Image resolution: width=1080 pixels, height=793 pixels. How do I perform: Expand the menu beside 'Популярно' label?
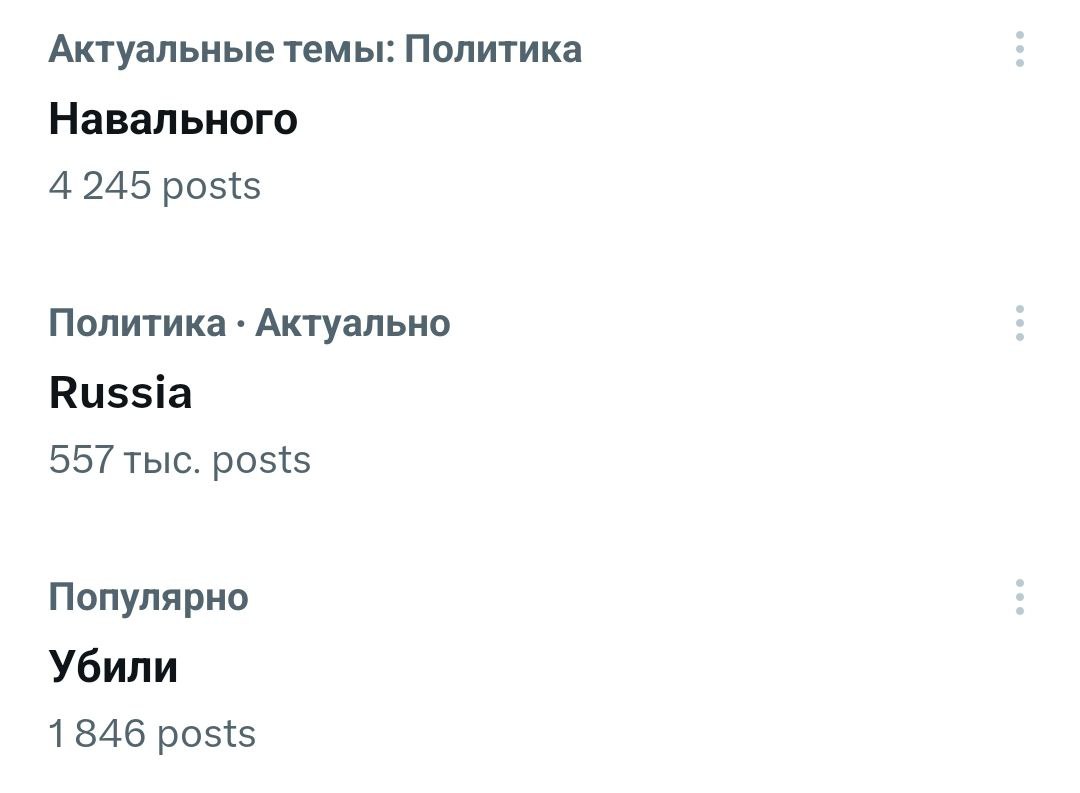pyautogui.click(x=1019, y=597)
